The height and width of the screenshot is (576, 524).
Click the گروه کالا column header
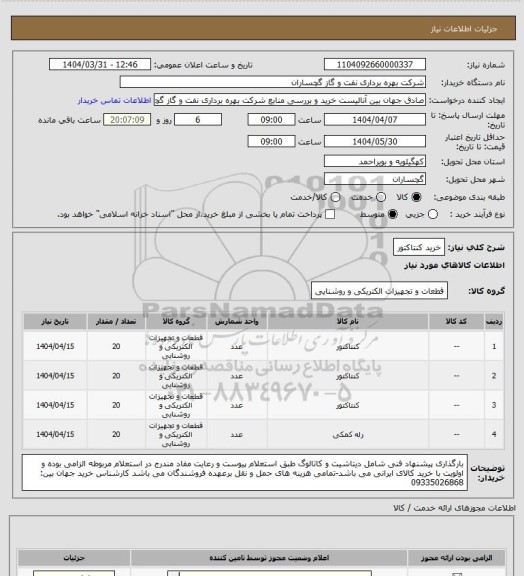(176, 322)
